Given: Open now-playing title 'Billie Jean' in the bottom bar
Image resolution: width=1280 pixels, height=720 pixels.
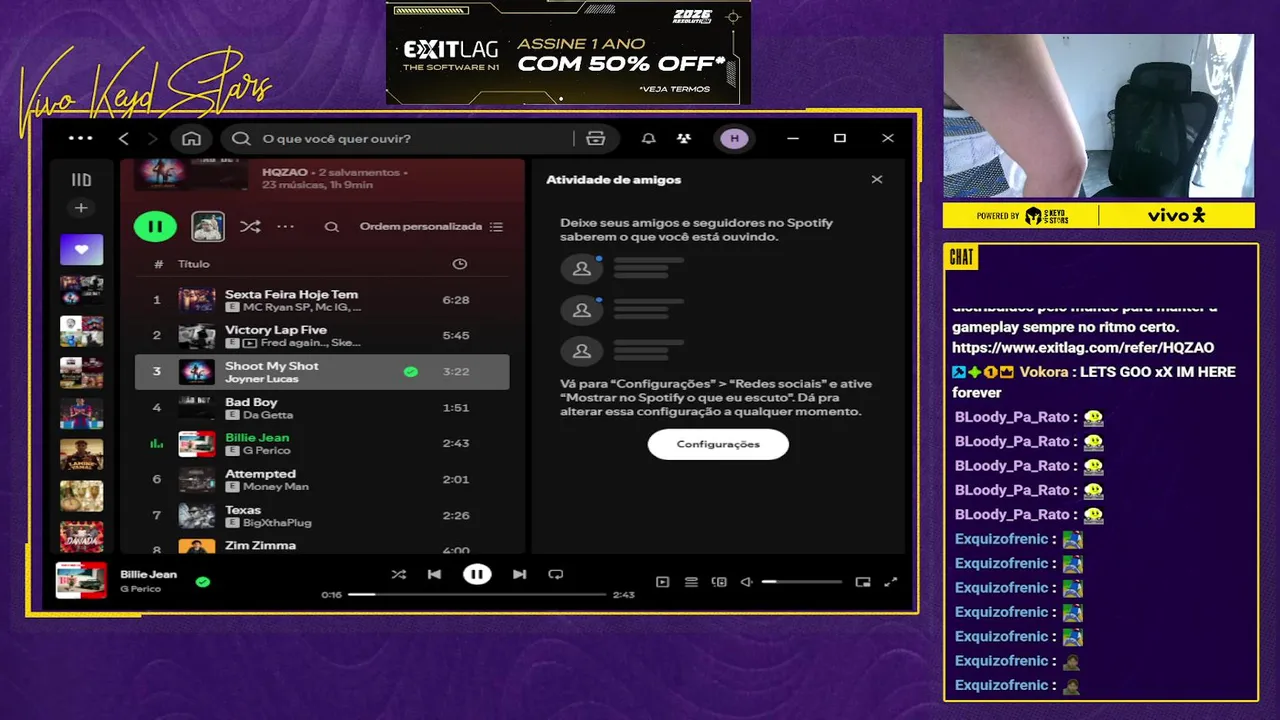Looking at the screenshot, I should click(149, 574).
